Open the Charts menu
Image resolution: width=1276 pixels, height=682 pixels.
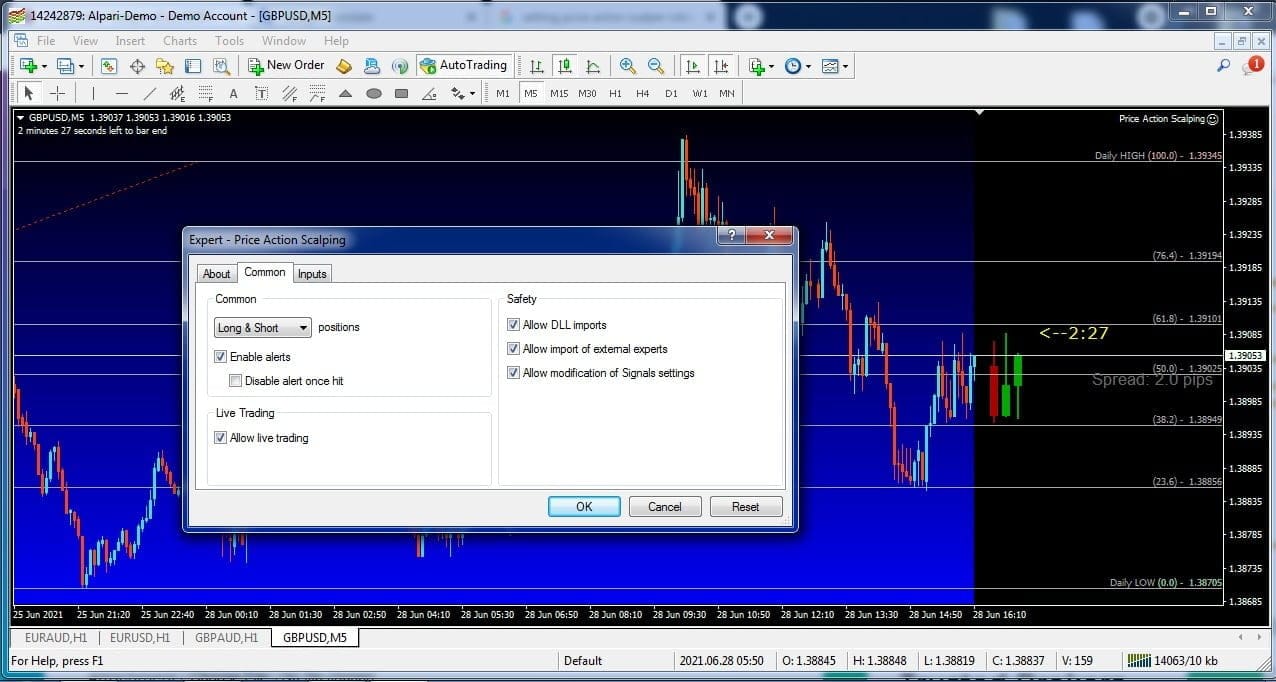tap(180, 41)
